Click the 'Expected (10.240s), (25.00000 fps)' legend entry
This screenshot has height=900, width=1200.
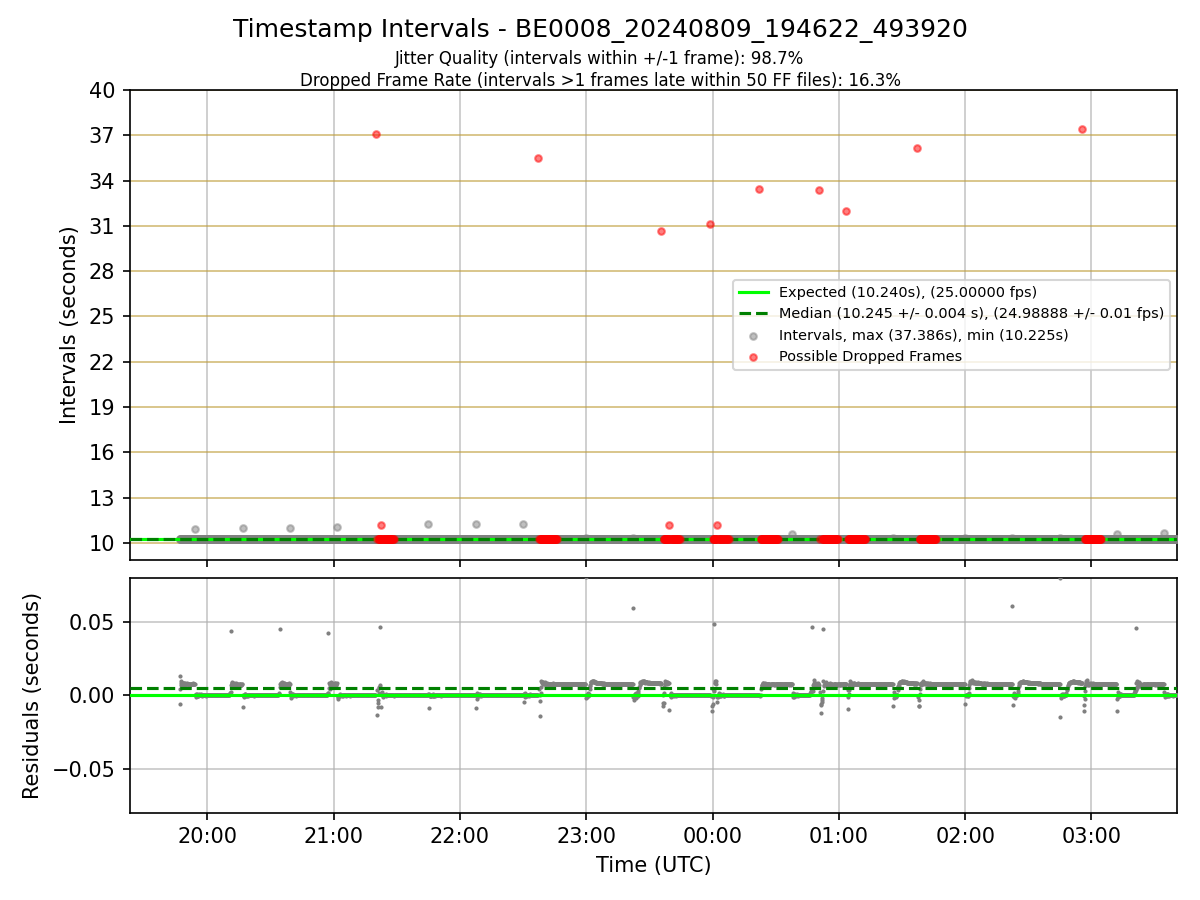coord(907,292)
